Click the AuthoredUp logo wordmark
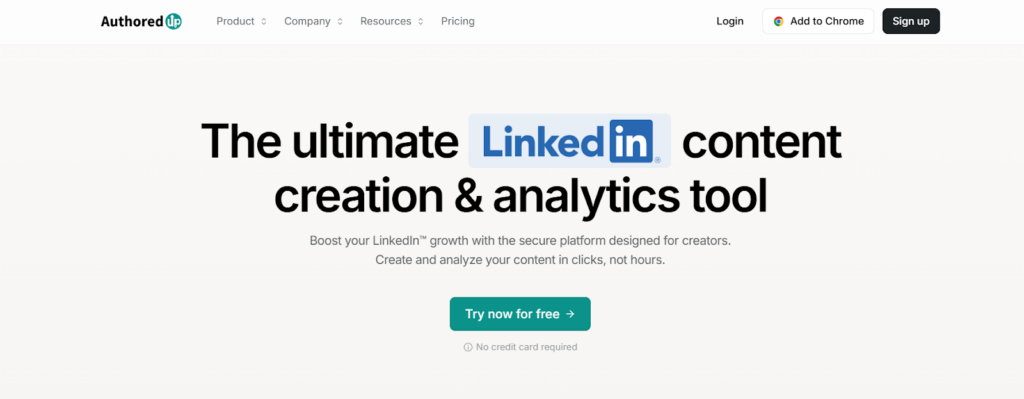This screenshot has width=1024, height=399. pyautogui.click(x=141, y=22)
